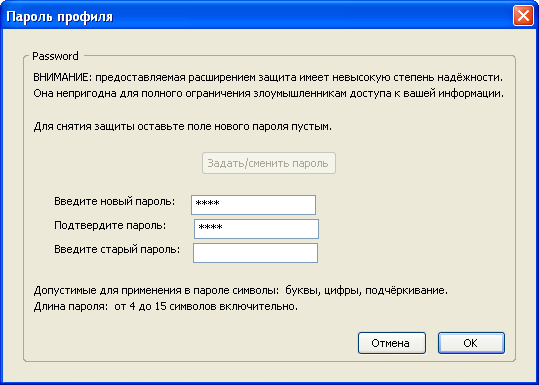Click the 'Введите новый пароль:' label
The width and height of the screenshot is (539, 385).
115,201
